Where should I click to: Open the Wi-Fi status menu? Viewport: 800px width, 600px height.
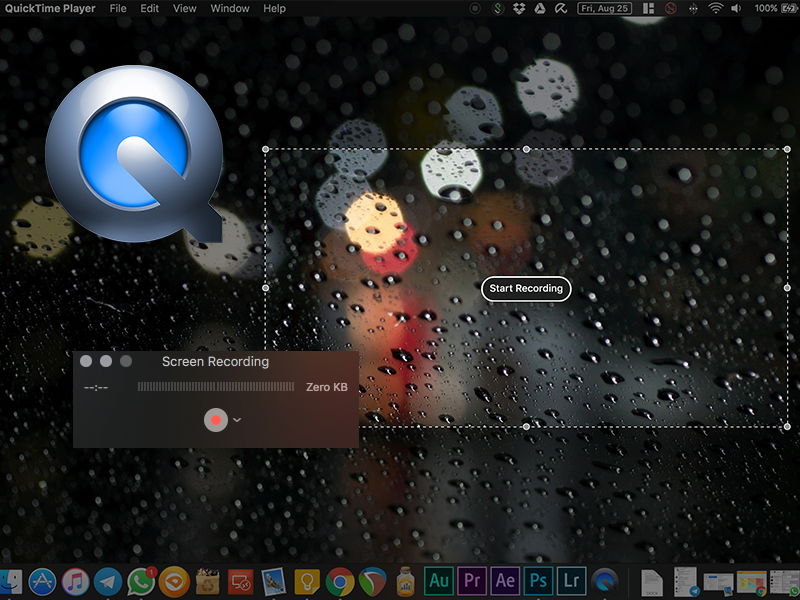pyautogui.click(x=716, y=8)
